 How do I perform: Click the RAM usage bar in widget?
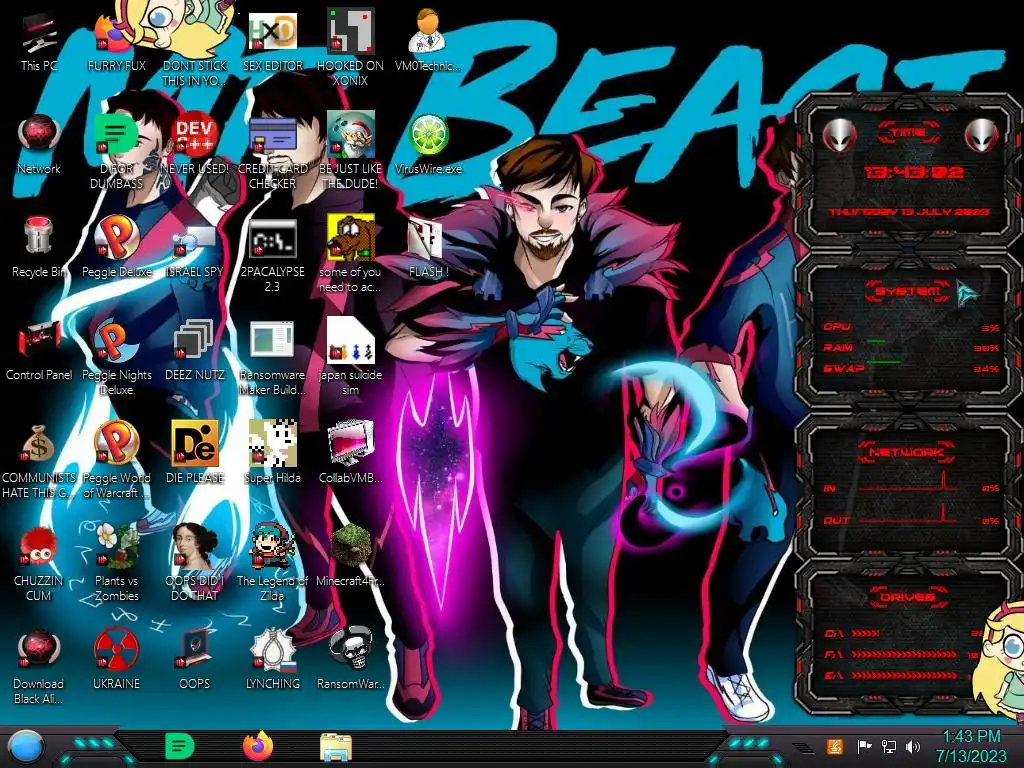(876, 341)
